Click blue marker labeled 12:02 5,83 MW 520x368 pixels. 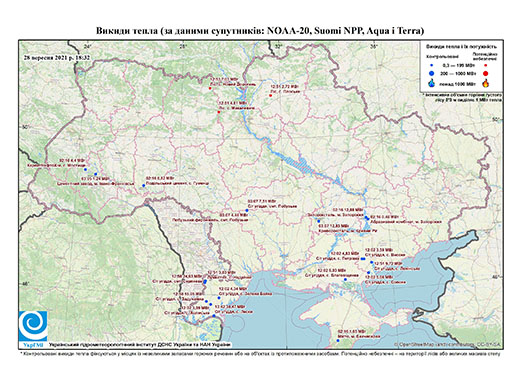pos(345,279)
